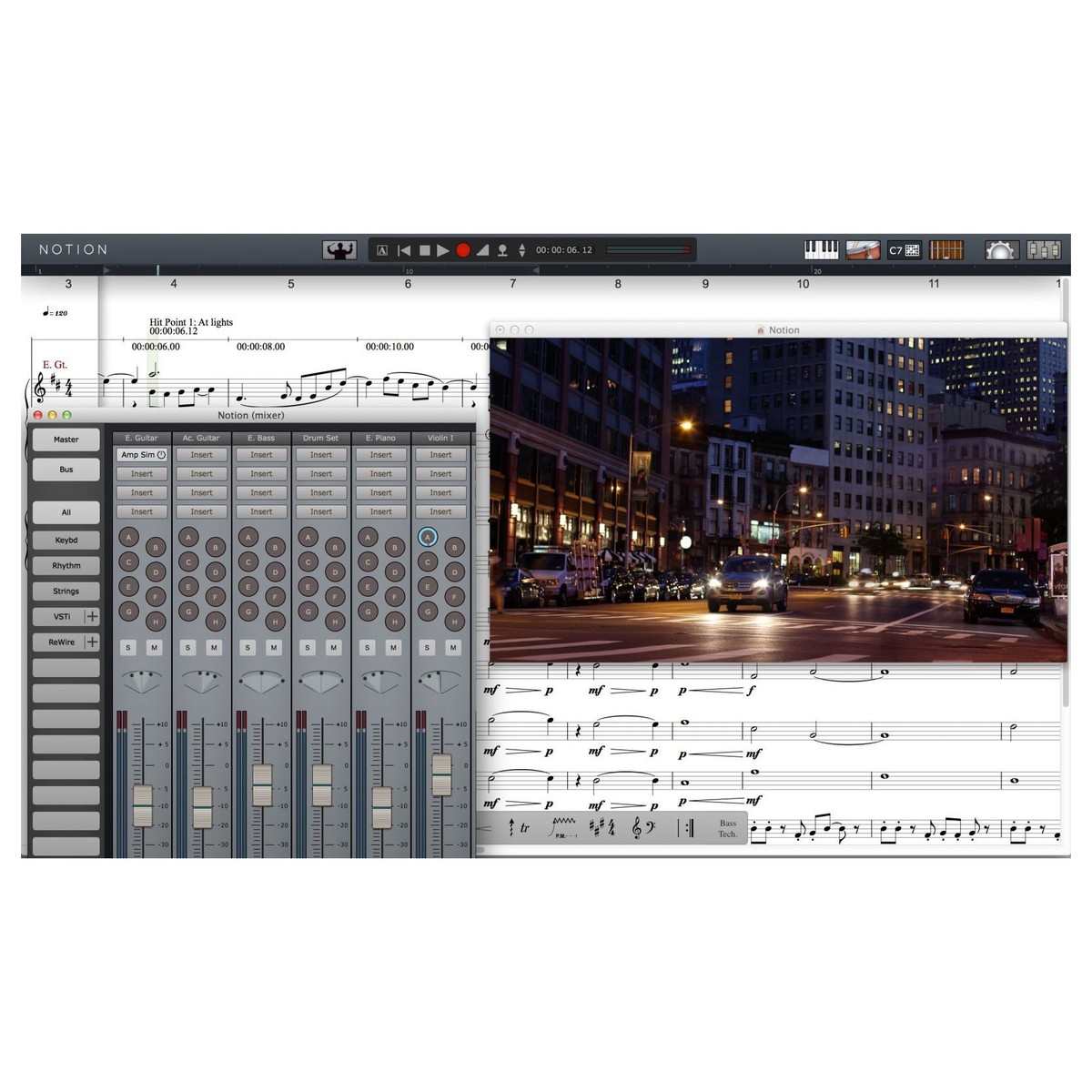This screenshot has height=1092, width=1092.
Task: Toggle the metronome triangle icon
Action: coord(482,250)
